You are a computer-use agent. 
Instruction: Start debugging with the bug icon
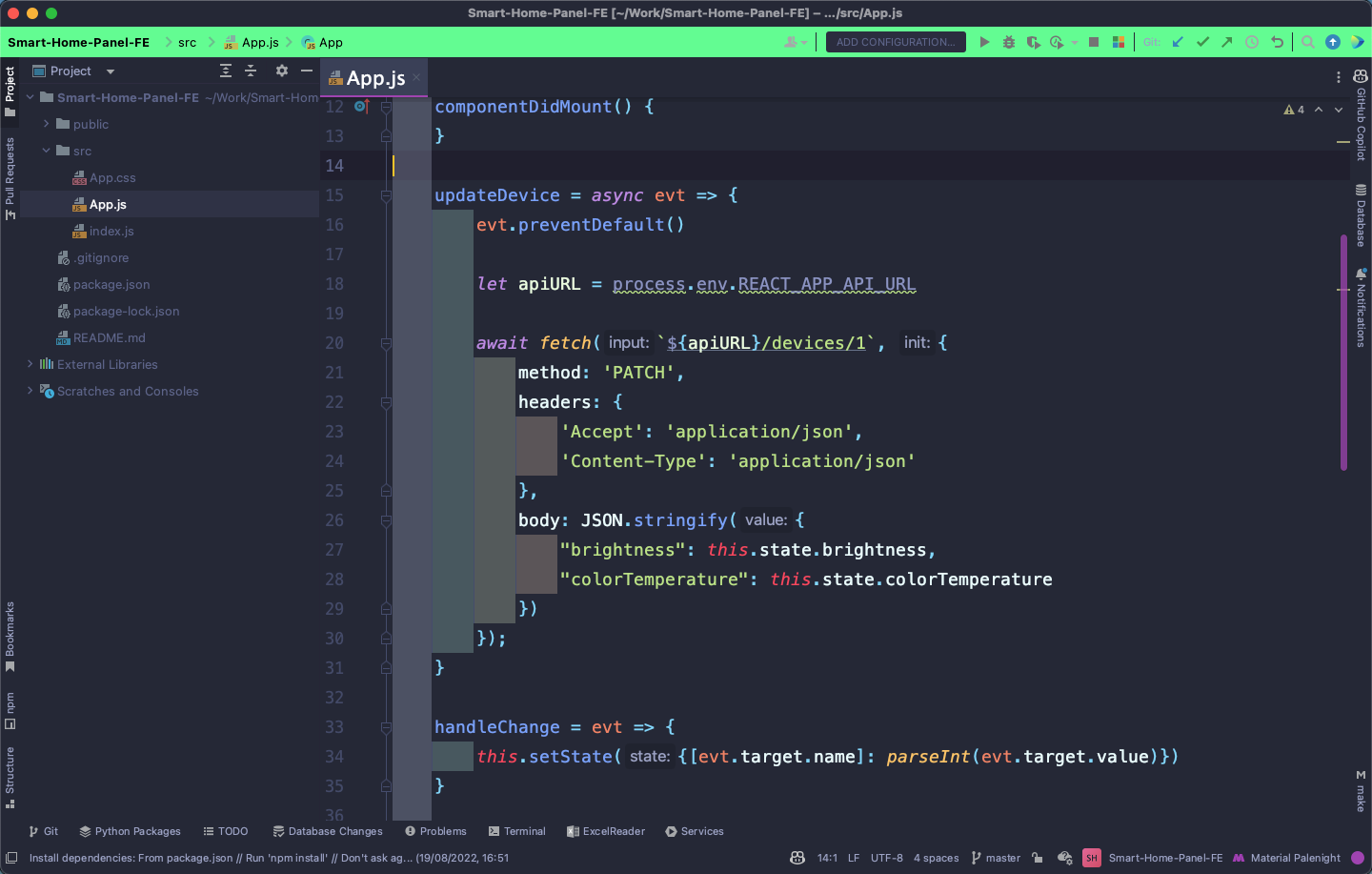tap(1009, 42)
